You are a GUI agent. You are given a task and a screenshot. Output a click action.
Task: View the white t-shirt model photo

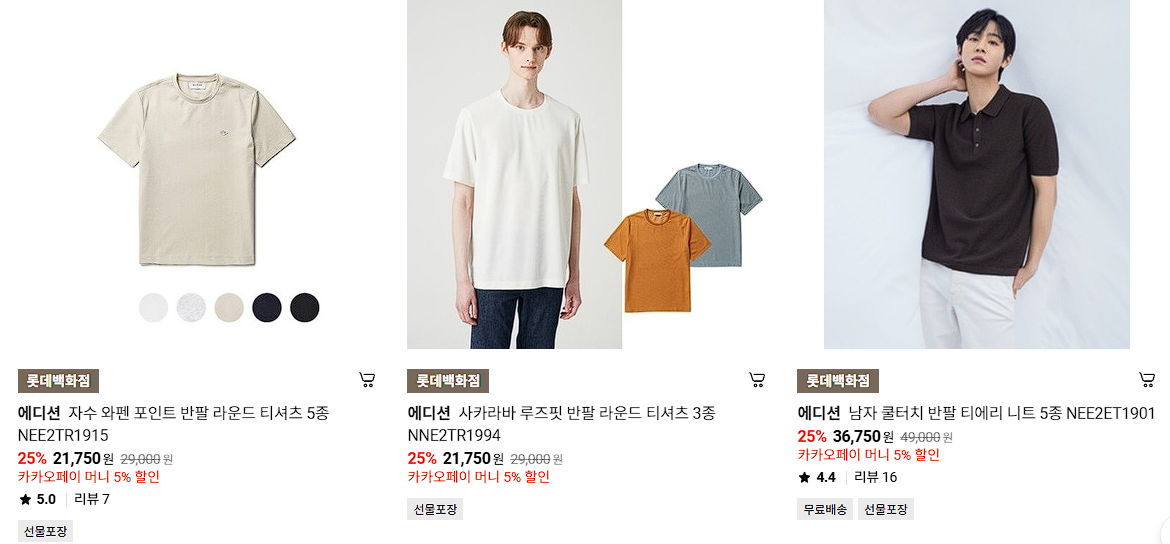click(514, 174)
